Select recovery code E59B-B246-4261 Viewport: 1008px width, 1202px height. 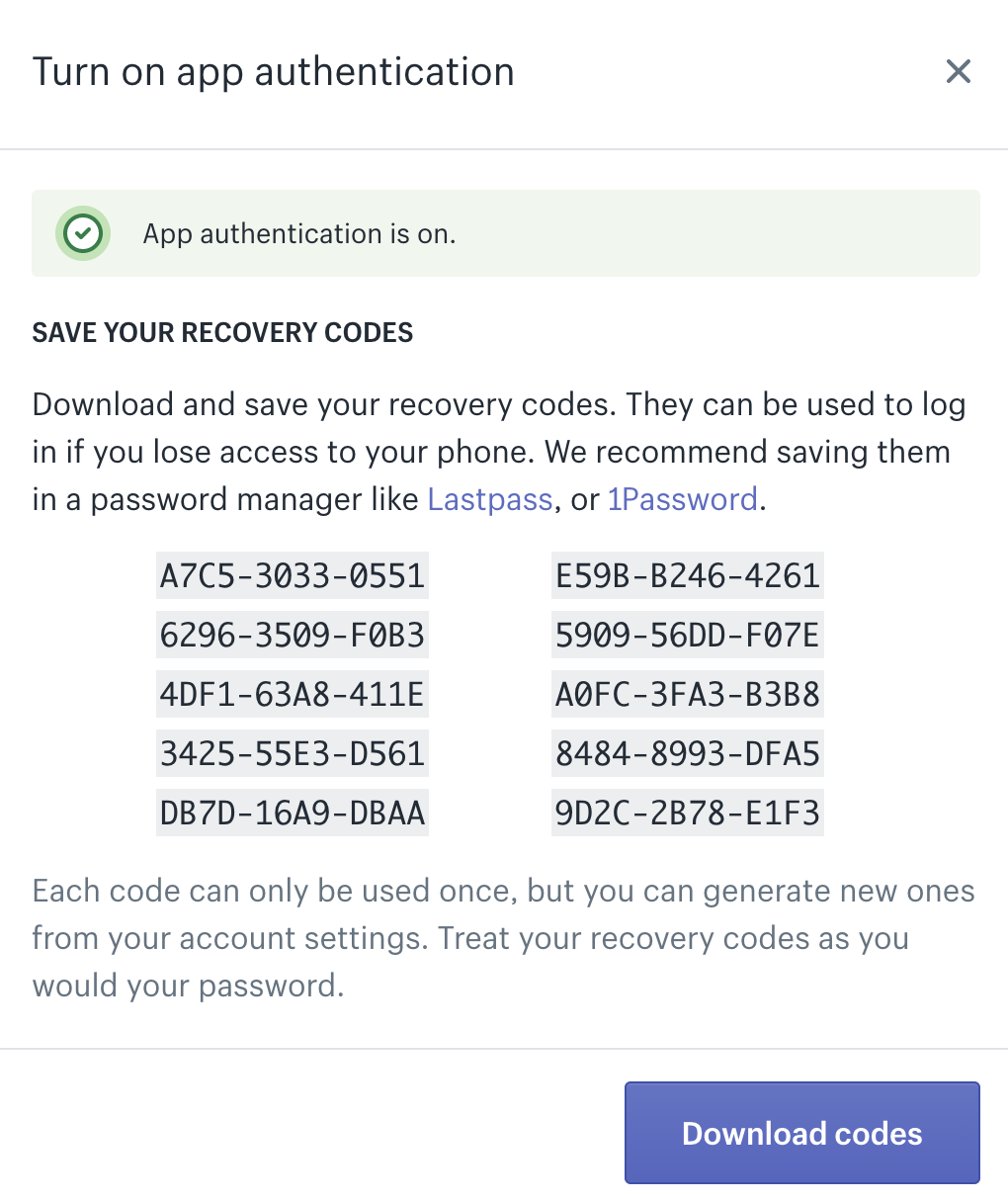pyautogui.click(x=687, y=576)
